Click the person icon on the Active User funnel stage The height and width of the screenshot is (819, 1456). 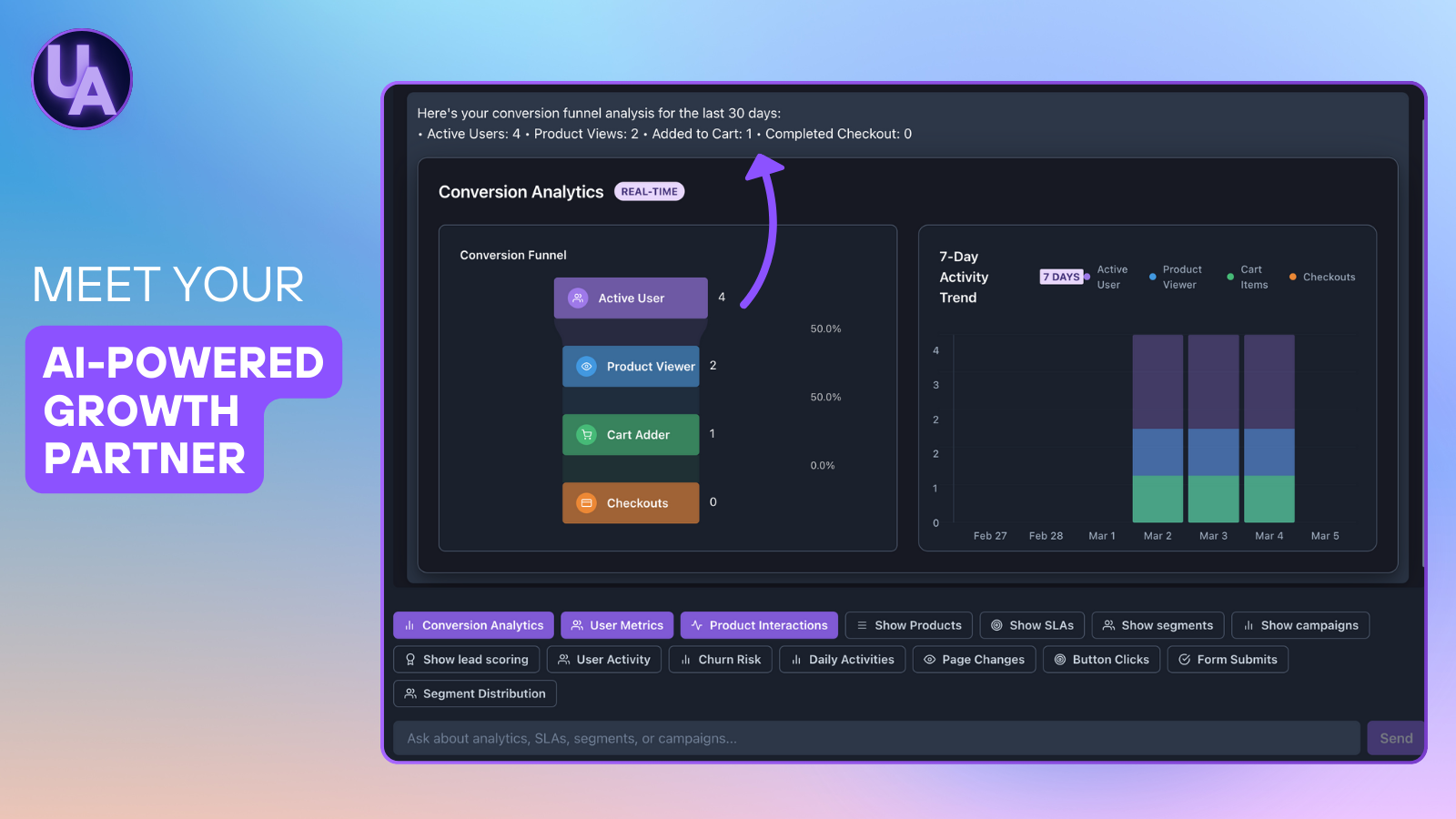pos(577,298)
